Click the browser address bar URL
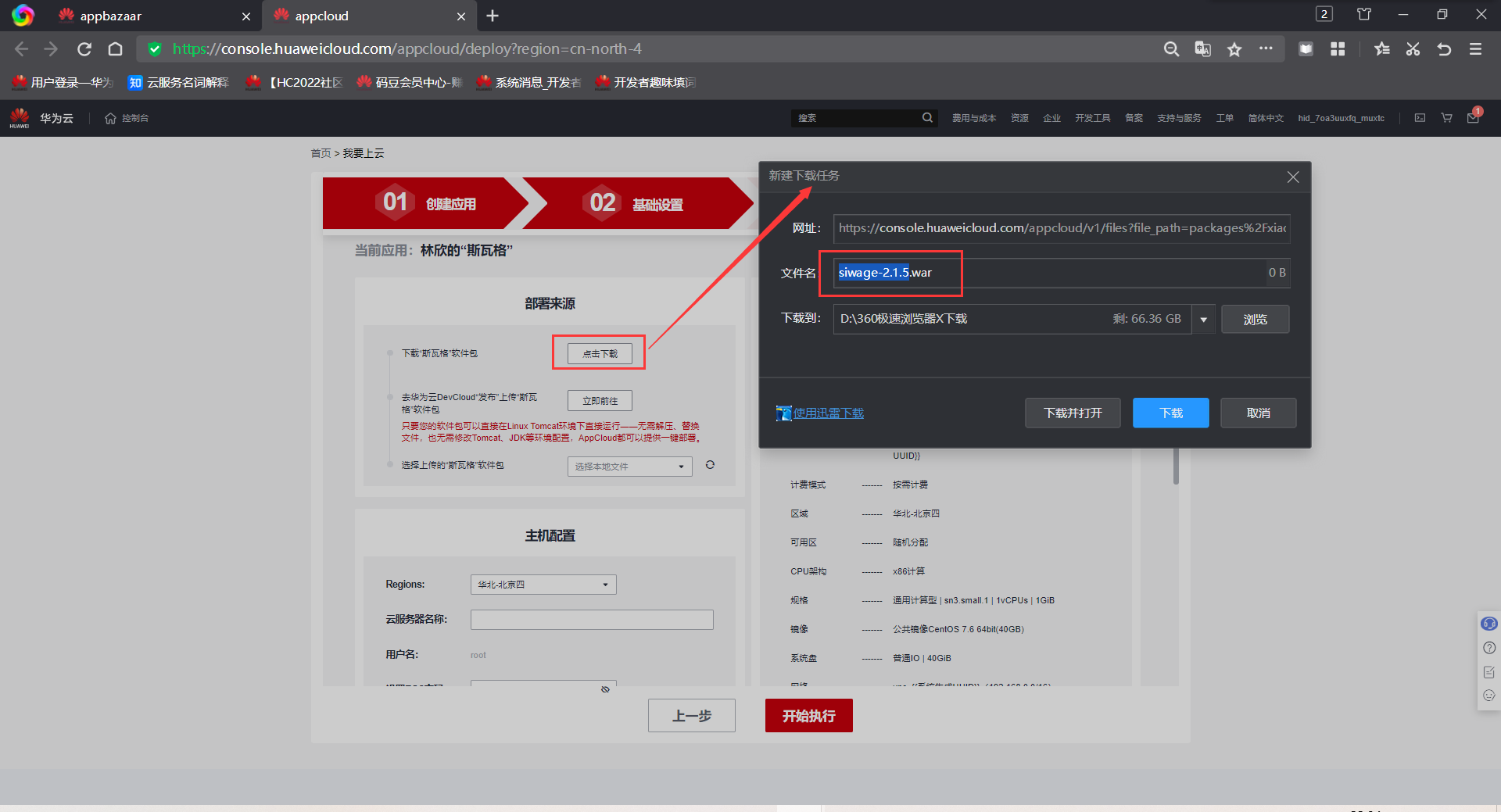This screenshot has width=1501, height=812. point(407,49)
